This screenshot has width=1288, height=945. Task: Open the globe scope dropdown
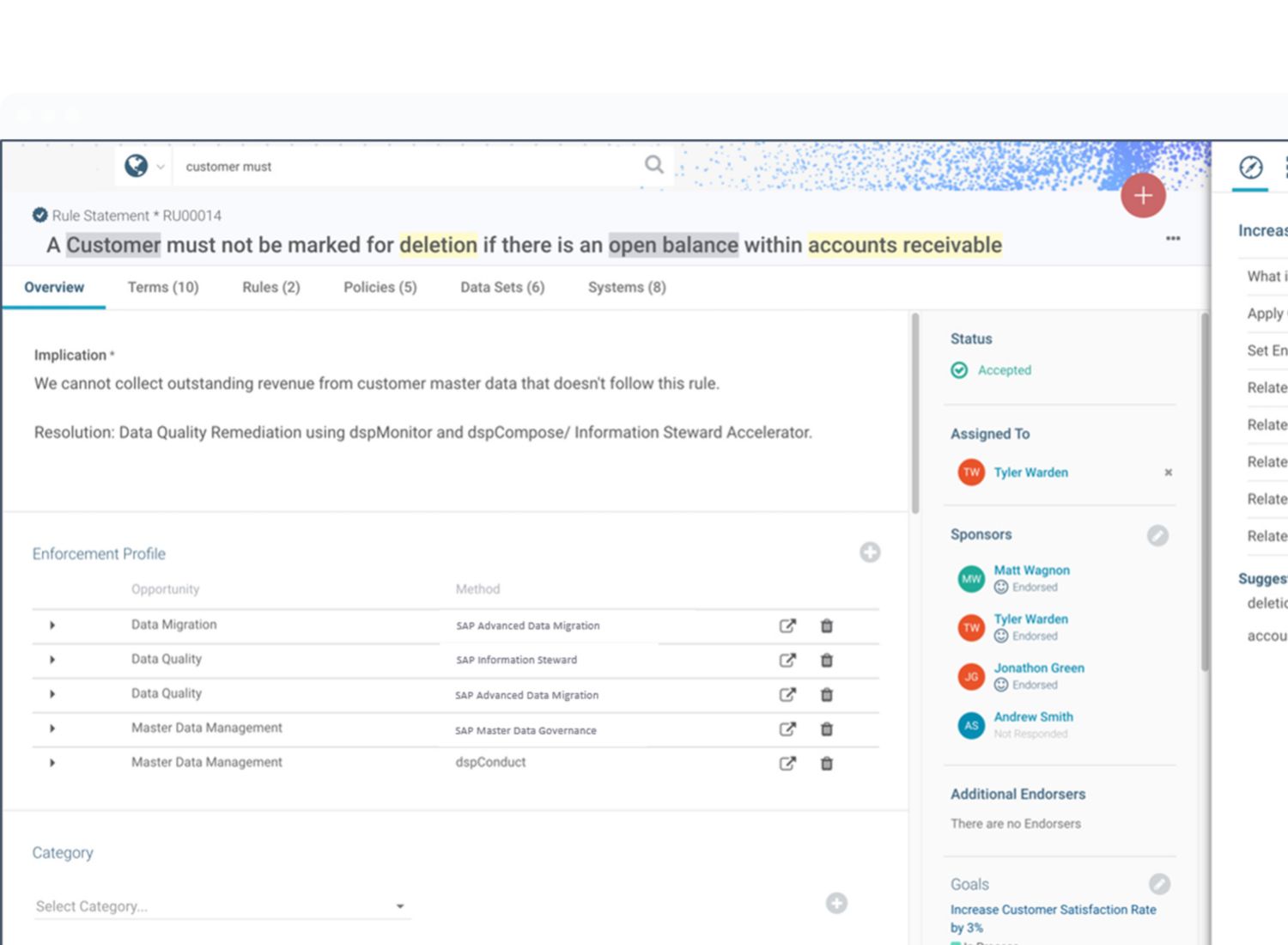pyautogui.click(x=143, y=166)
